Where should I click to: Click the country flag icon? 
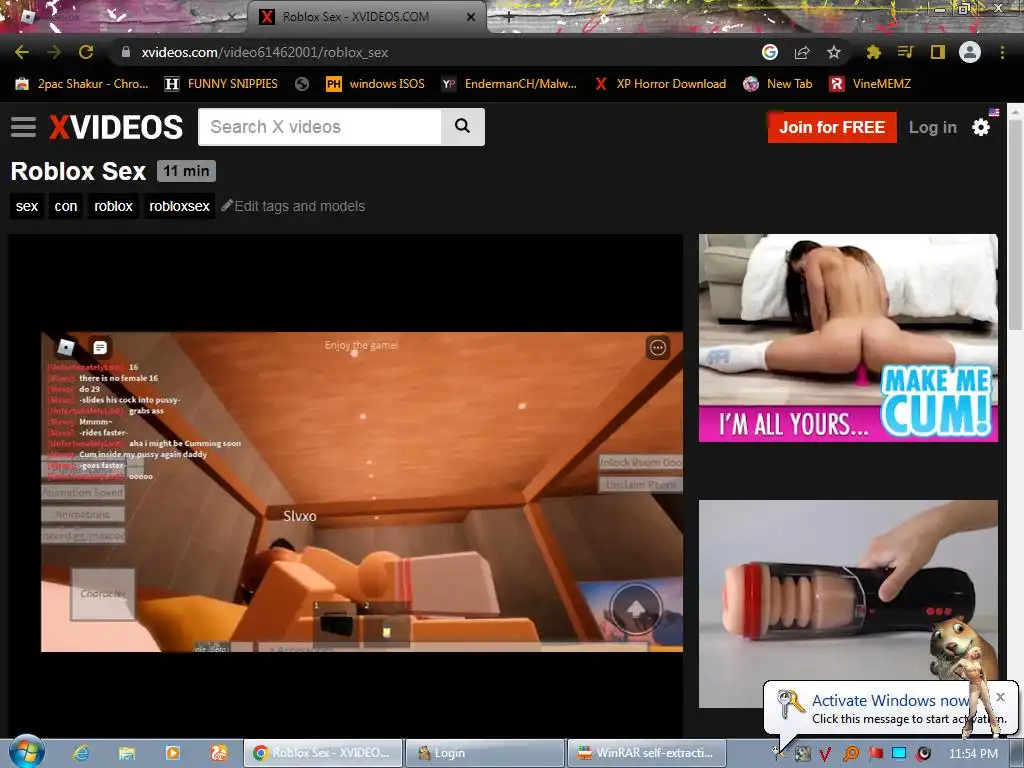994,112
